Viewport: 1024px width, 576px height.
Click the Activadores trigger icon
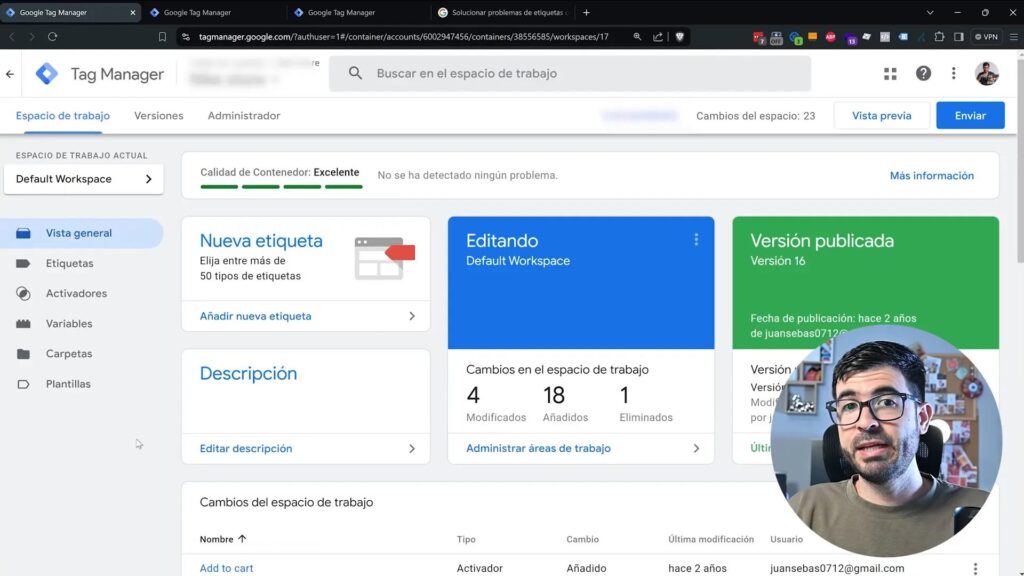(x=24, y=293)
